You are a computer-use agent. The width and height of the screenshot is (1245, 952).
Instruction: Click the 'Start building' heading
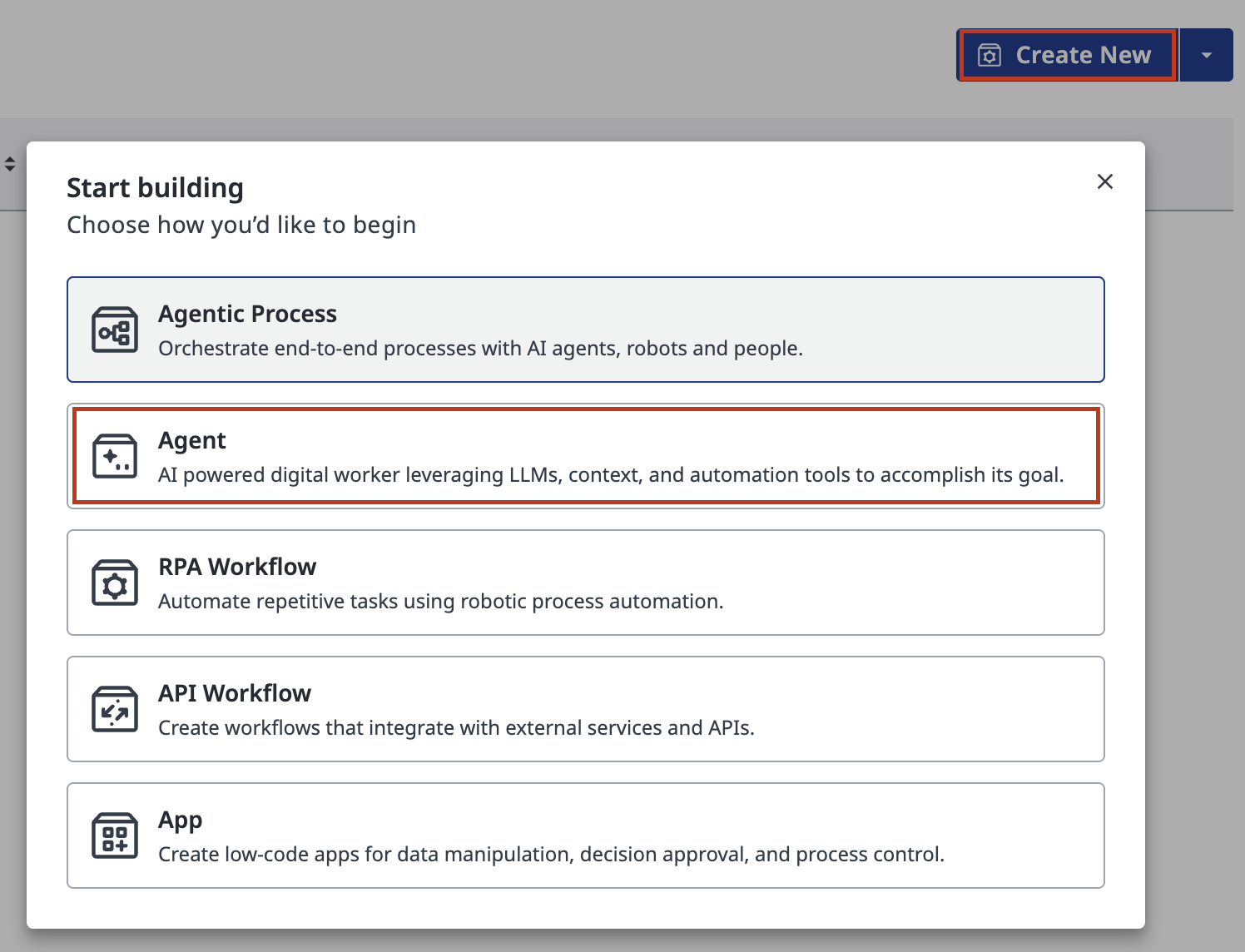(156, 188)
